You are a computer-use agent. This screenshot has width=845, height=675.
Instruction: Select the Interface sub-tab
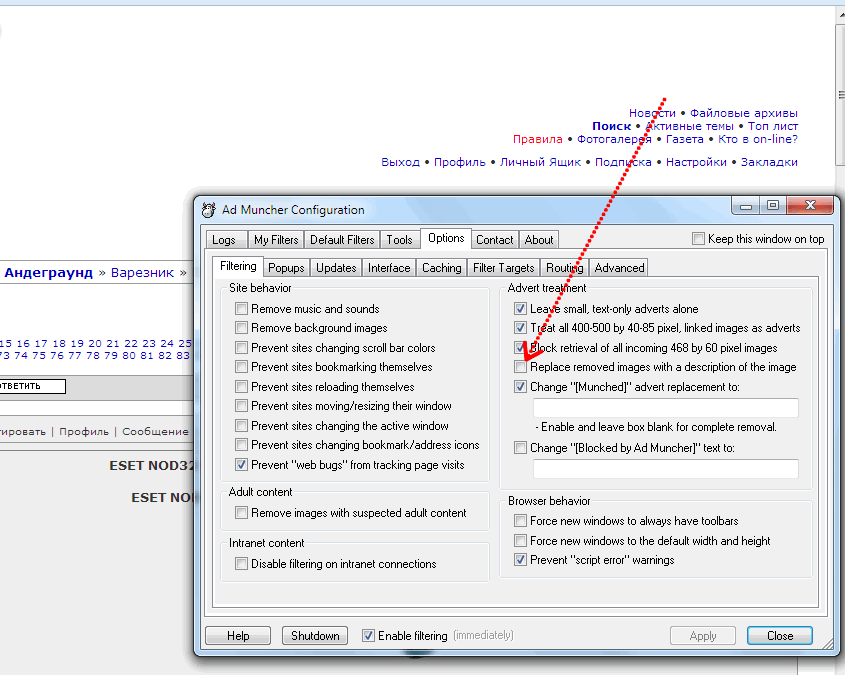389,268
